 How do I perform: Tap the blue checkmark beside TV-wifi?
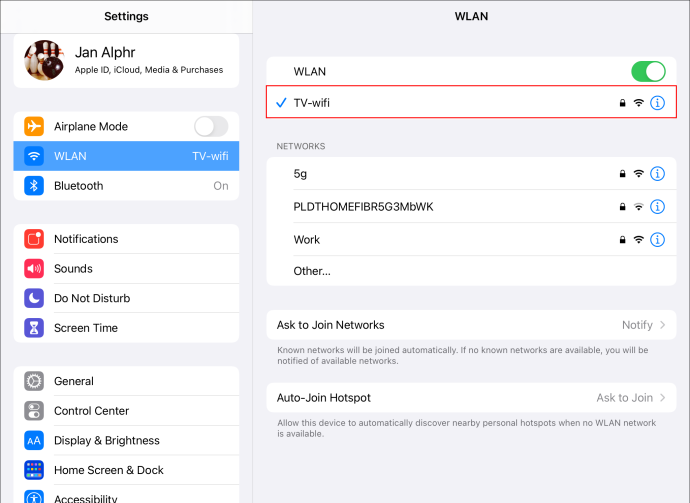pyautogui.click(x=281, y=103)
